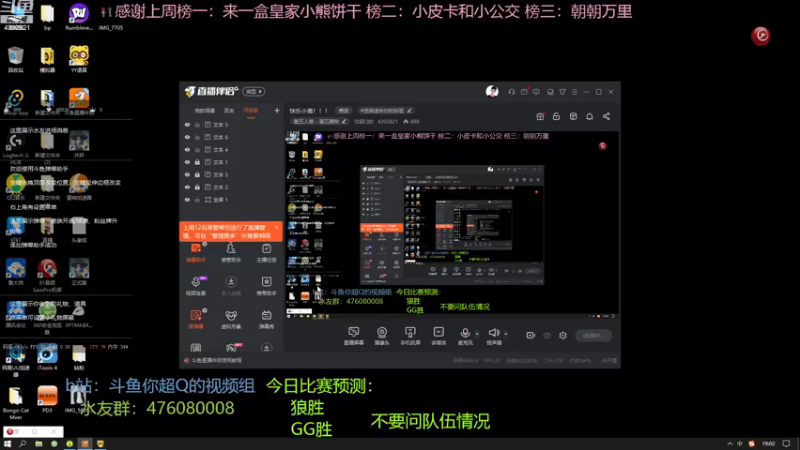Open the 榜单助手 tool
Screen dimensions: 800x450
266,286
